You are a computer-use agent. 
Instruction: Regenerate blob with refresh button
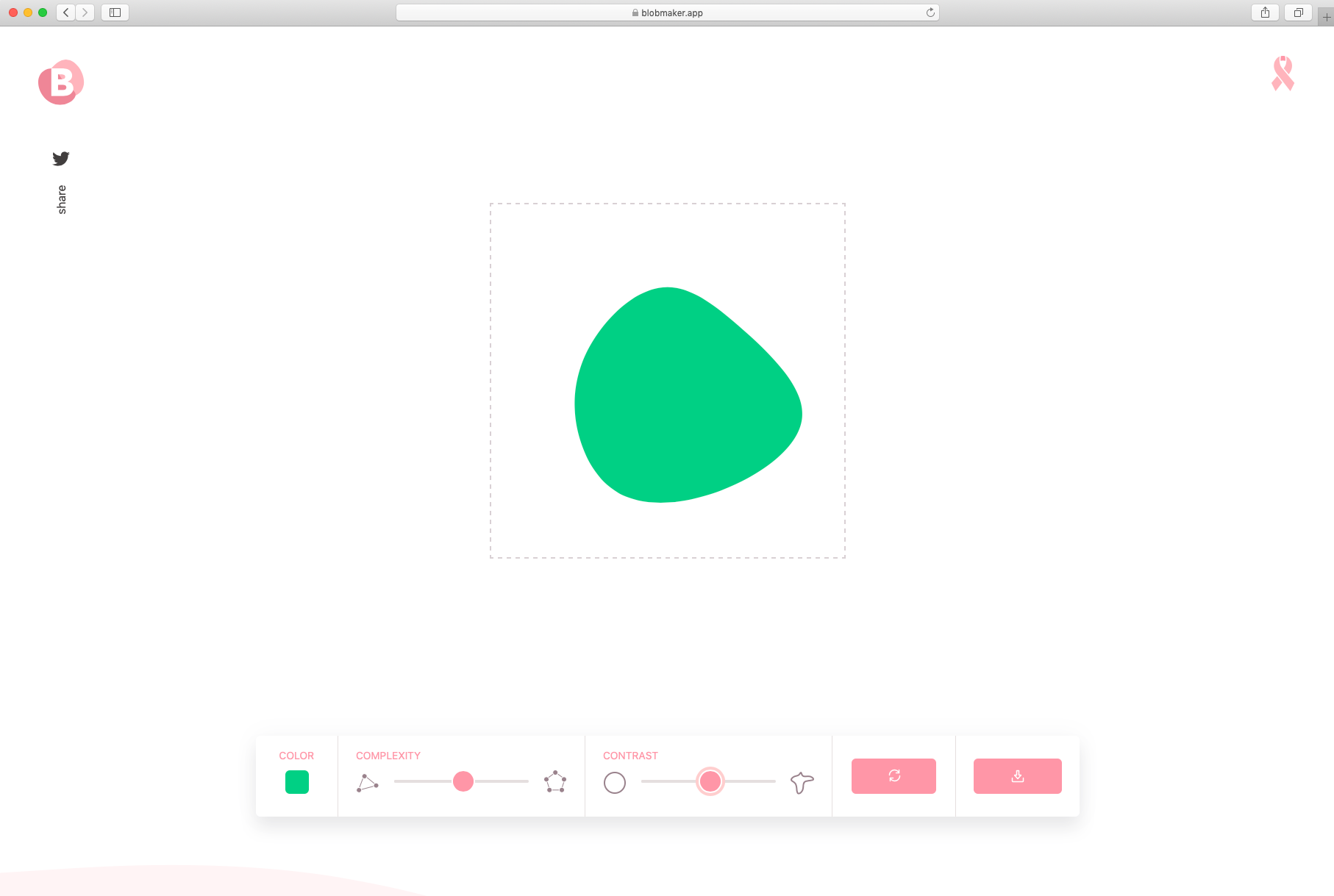894,776
